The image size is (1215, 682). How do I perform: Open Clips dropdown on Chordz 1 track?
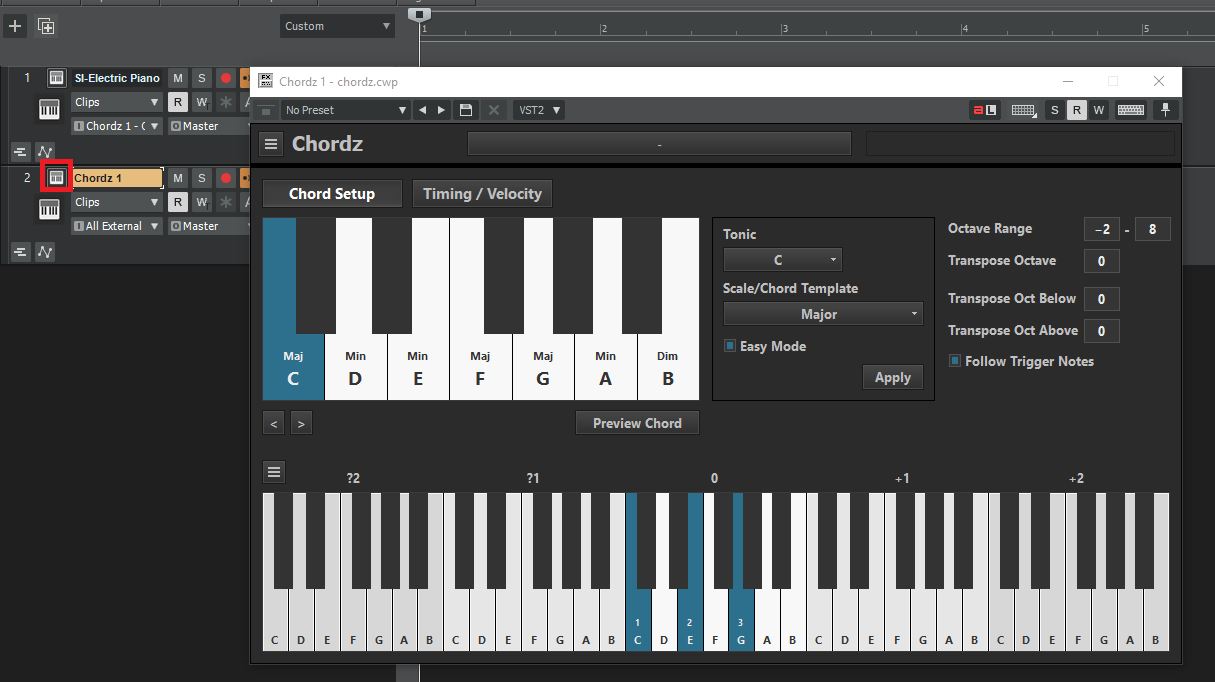coord(116,202)
